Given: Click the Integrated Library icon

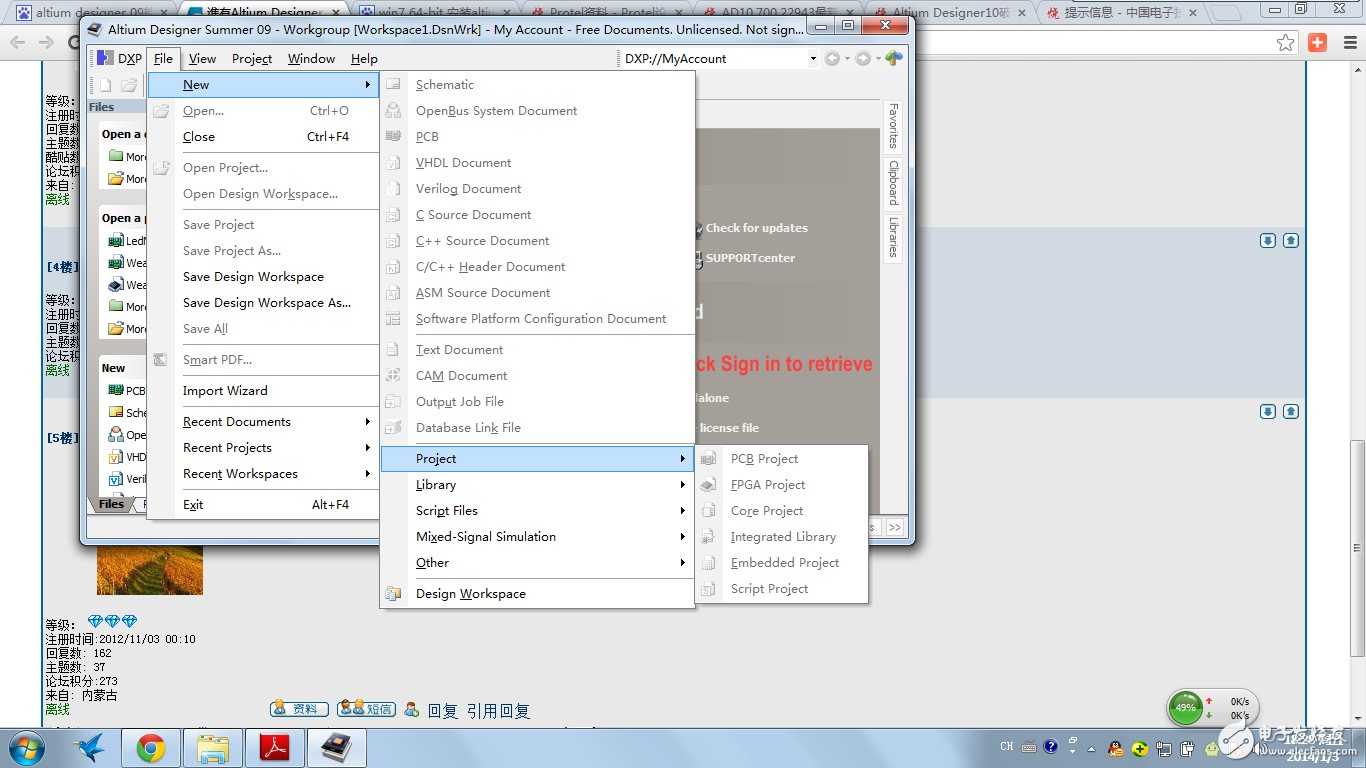Looking at the screenshot, I should [x=708, y=537].
